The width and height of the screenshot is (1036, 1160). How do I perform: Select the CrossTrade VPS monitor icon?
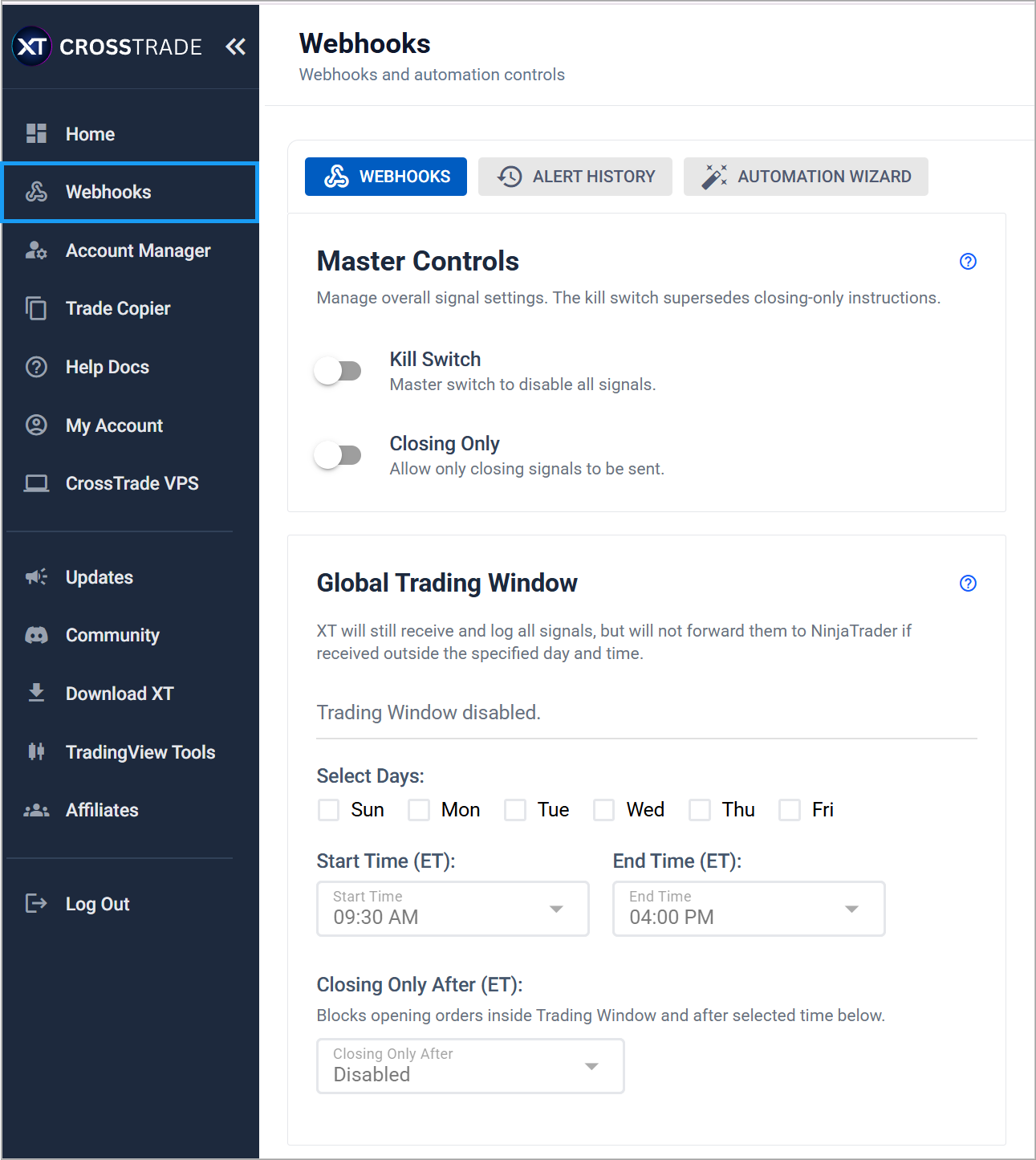pos(36,482)
